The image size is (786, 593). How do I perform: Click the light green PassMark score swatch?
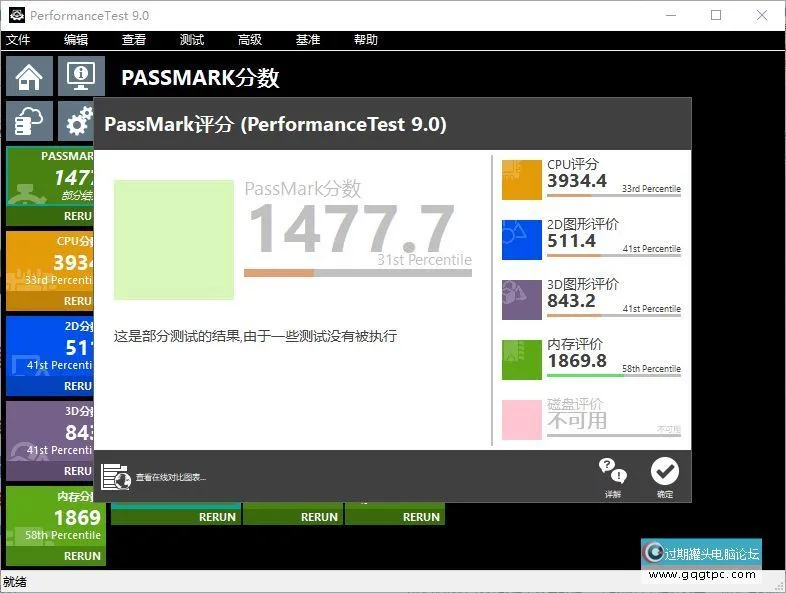click(x=174, y=240)
